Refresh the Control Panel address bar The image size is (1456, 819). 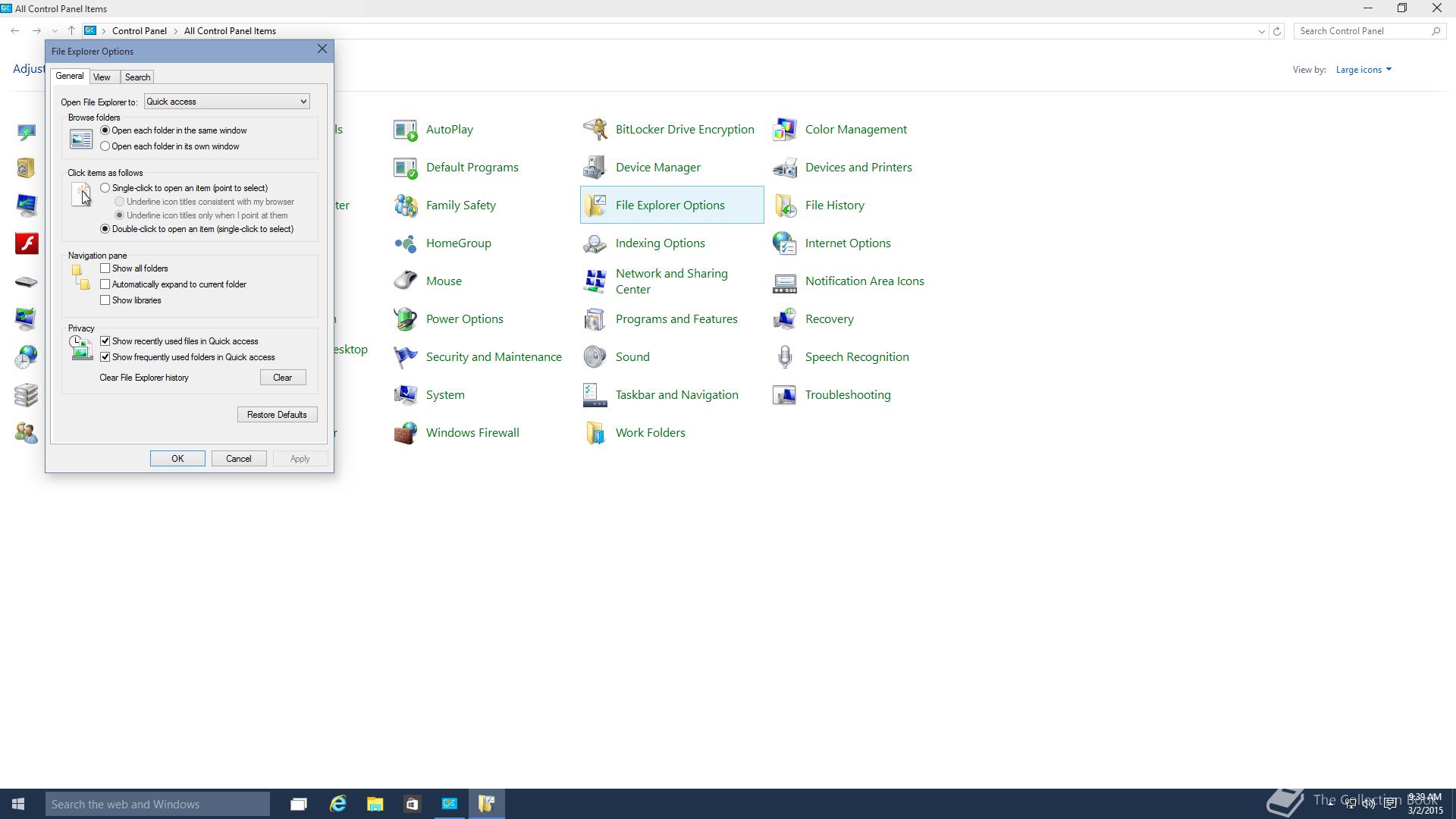(1277, 31)
